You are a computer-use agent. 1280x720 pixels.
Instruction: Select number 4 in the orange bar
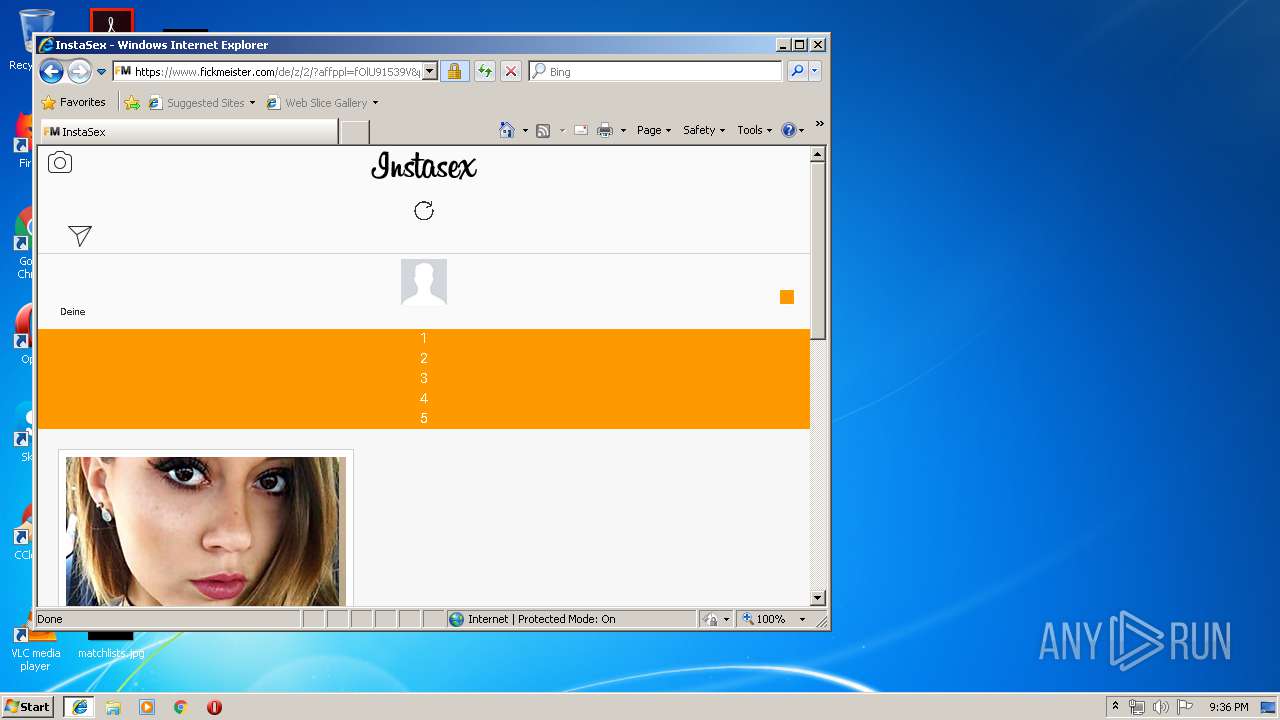tap(424, 398)
